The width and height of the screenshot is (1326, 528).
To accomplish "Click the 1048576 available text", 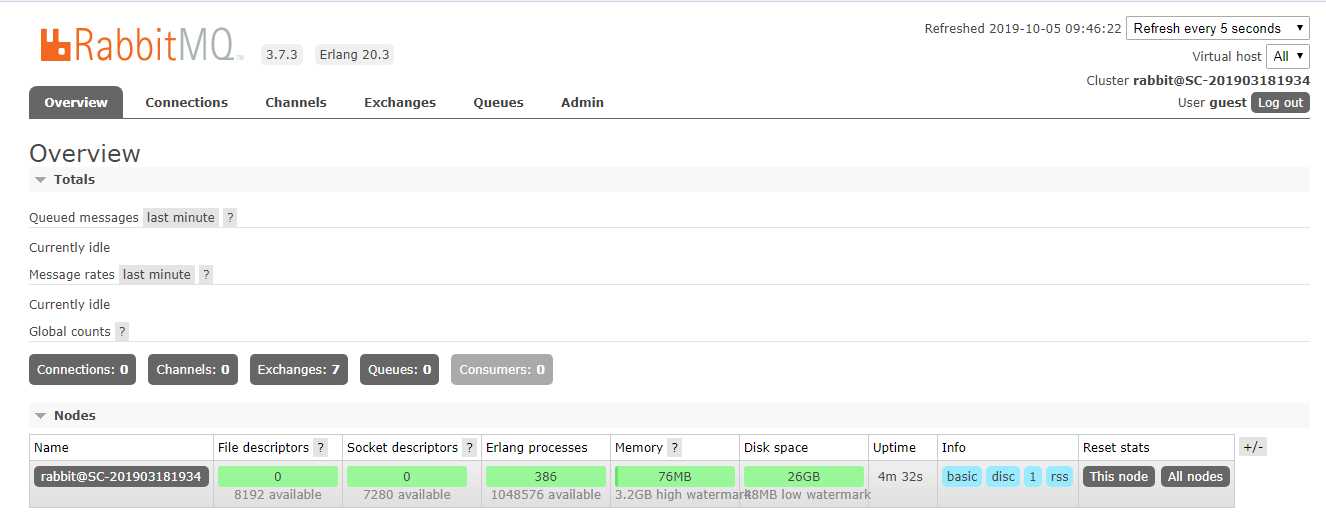I will 546,494.
